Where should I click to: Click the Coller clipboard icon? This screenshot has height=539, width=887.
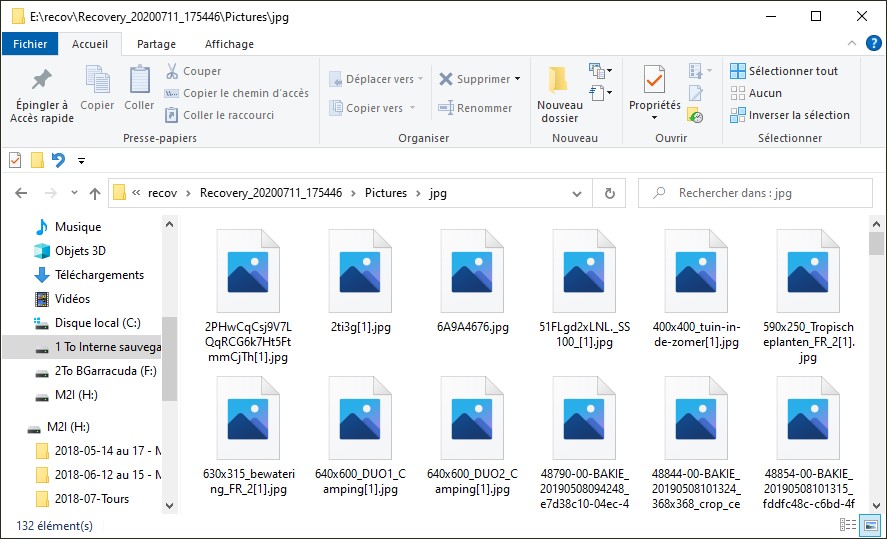(139, 80)
